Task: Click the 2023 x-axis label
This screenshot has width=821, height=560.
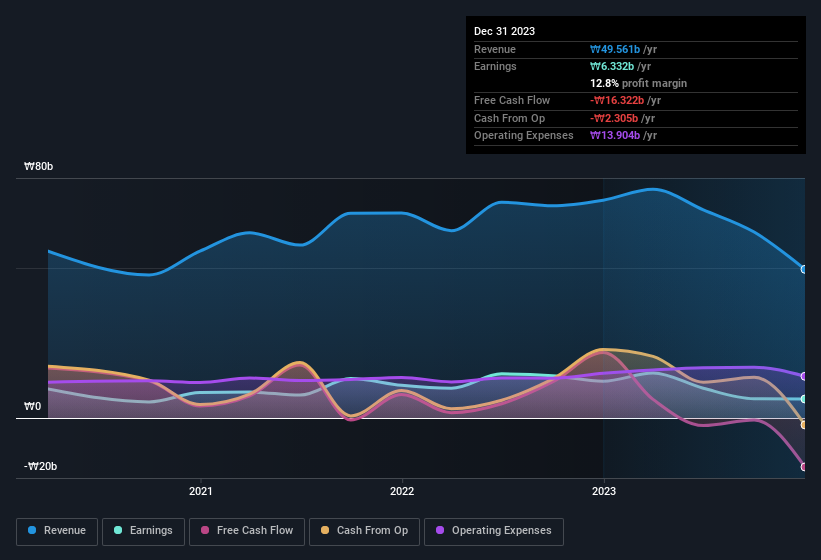Action: click(604, 491)
